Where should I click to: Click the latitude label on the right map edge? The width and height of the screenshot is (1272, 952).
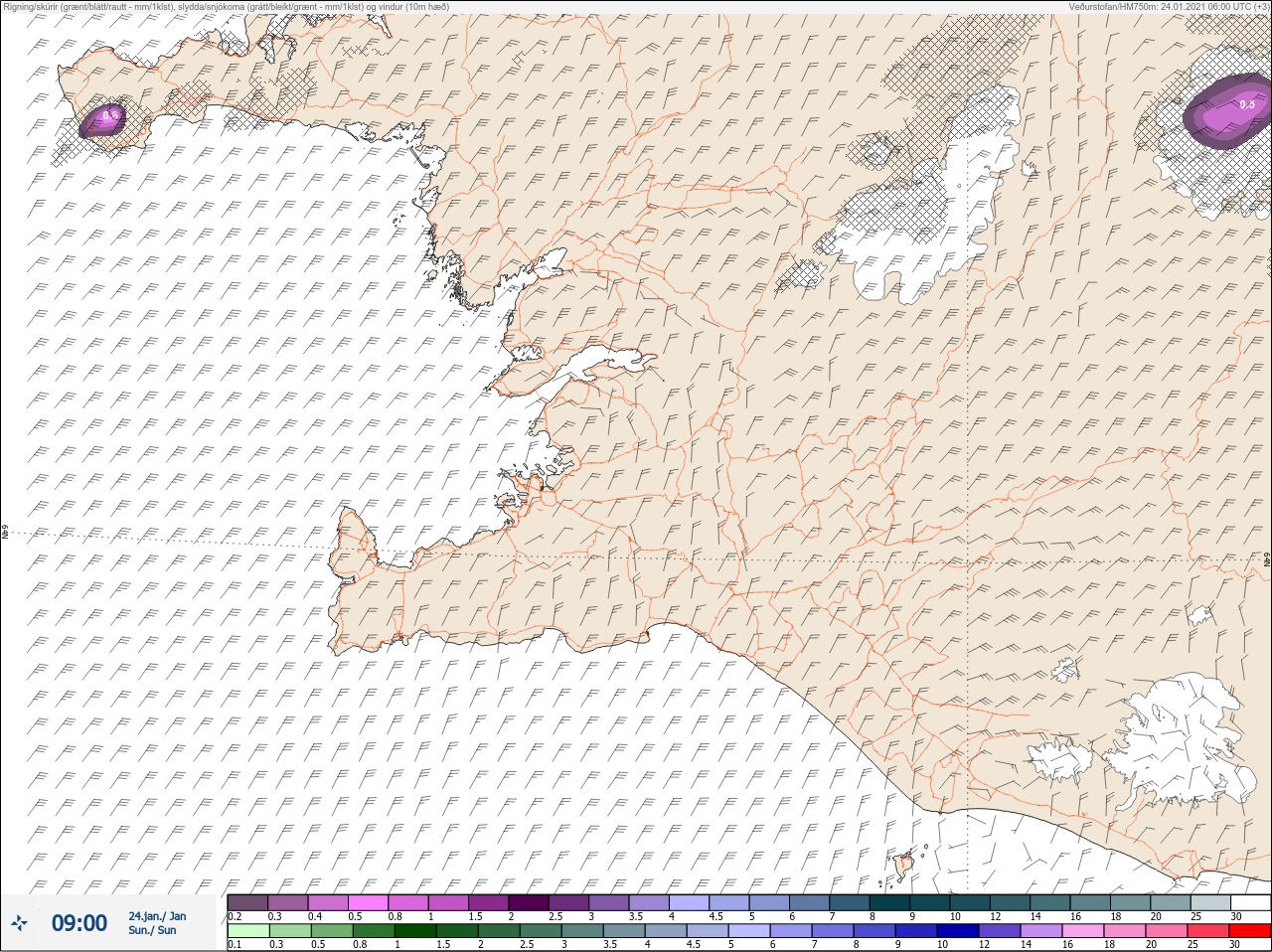point(1266,558)
